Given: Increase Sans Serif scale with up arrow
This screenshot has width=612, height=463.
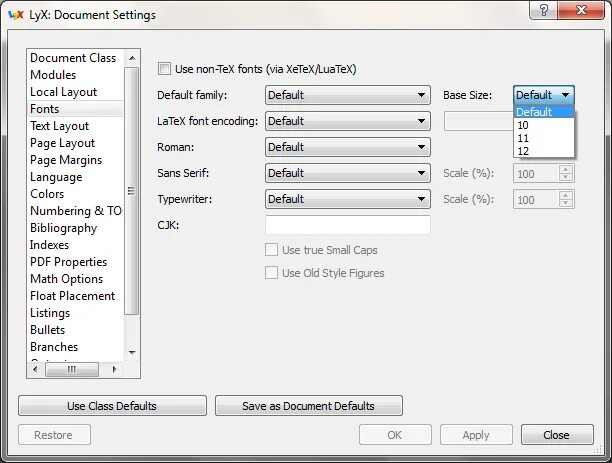Looking at the screenshot, I should [x=566, y=168].
